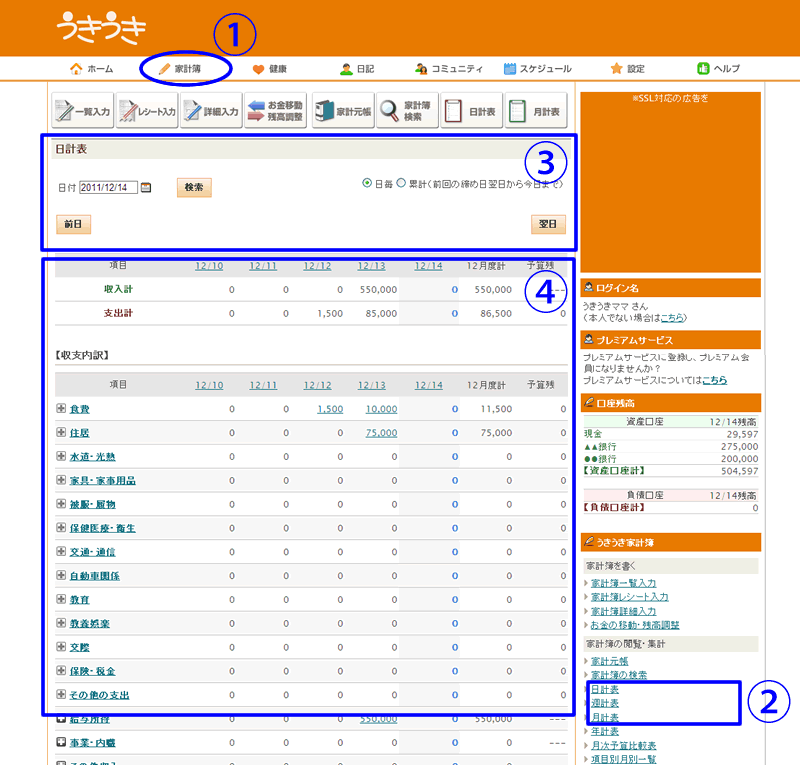
Task: Click 12/10 header in the summary table
Action: [x=209, y=266]
